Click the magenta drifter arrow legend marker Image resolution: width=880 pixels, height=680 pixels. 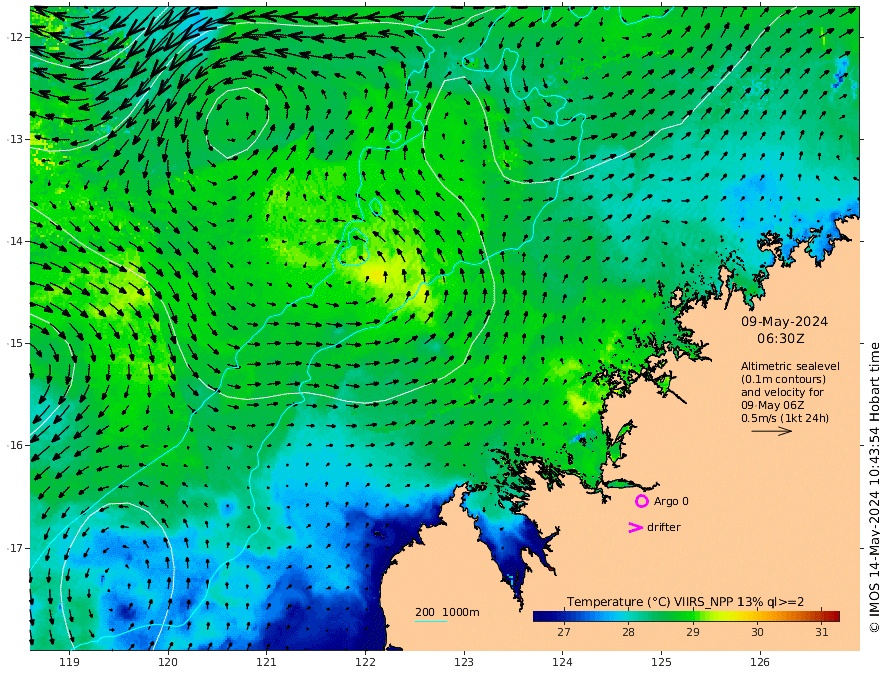[x=635, y=527]
